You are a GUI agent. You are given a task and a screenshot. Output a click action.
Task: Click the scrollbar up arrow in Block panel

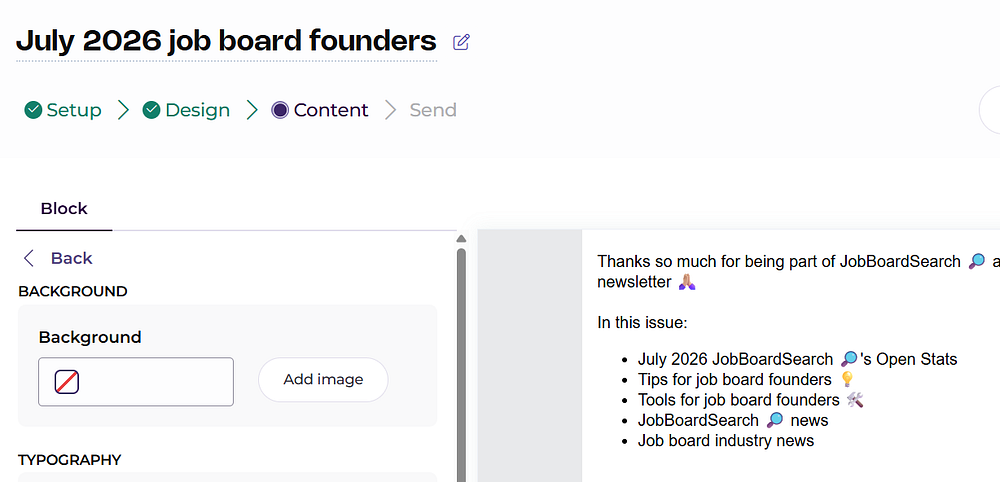[x=461, y=239]
